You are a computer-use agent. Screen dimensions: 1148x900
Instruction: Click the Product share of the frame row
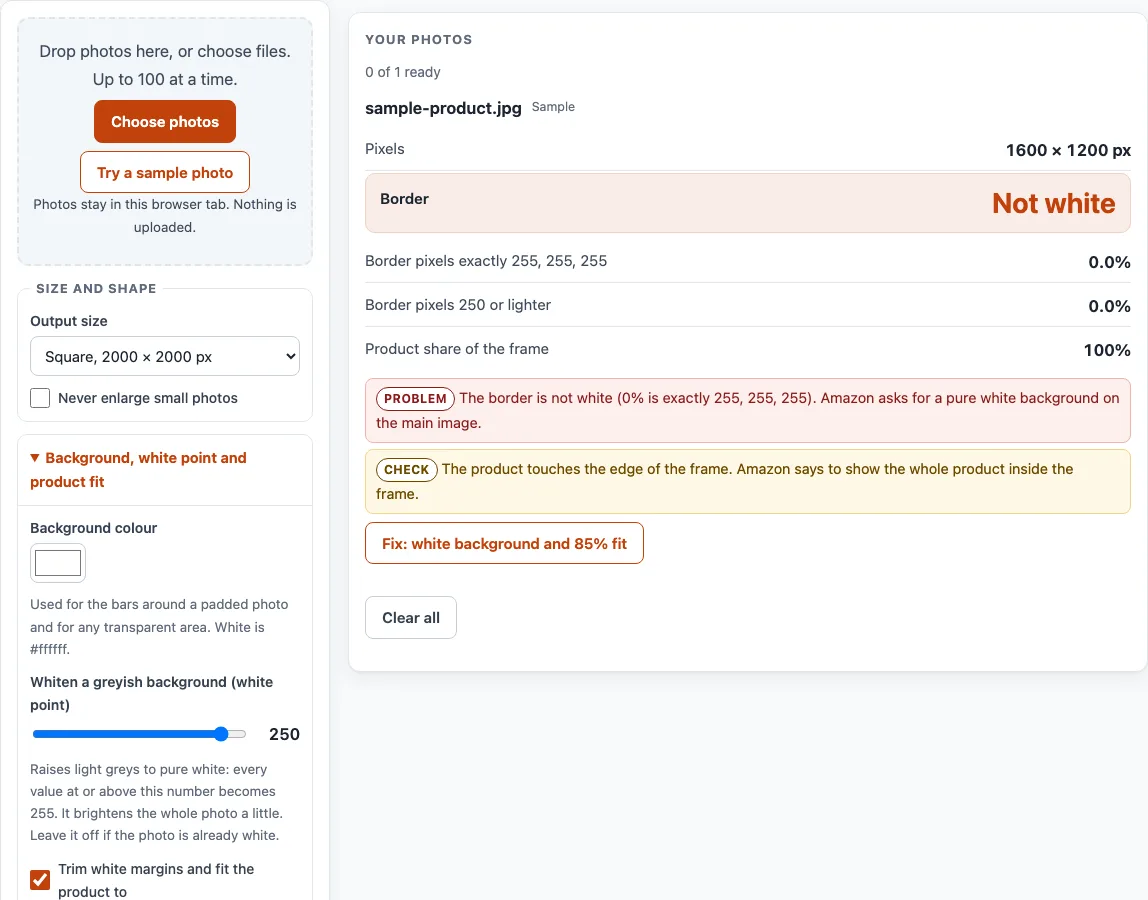coord(748,349)
